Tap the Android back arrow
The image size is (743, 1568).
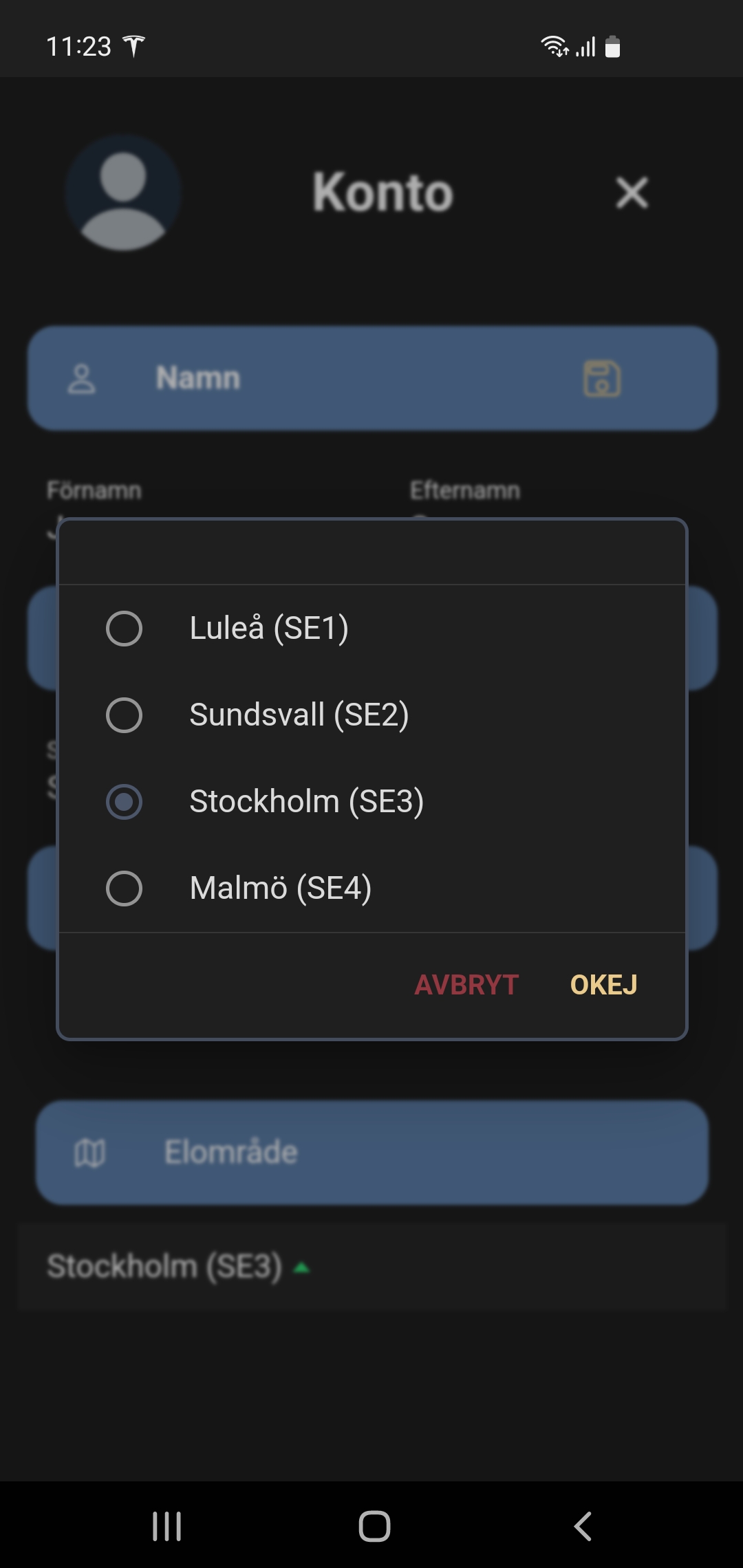583,1526
